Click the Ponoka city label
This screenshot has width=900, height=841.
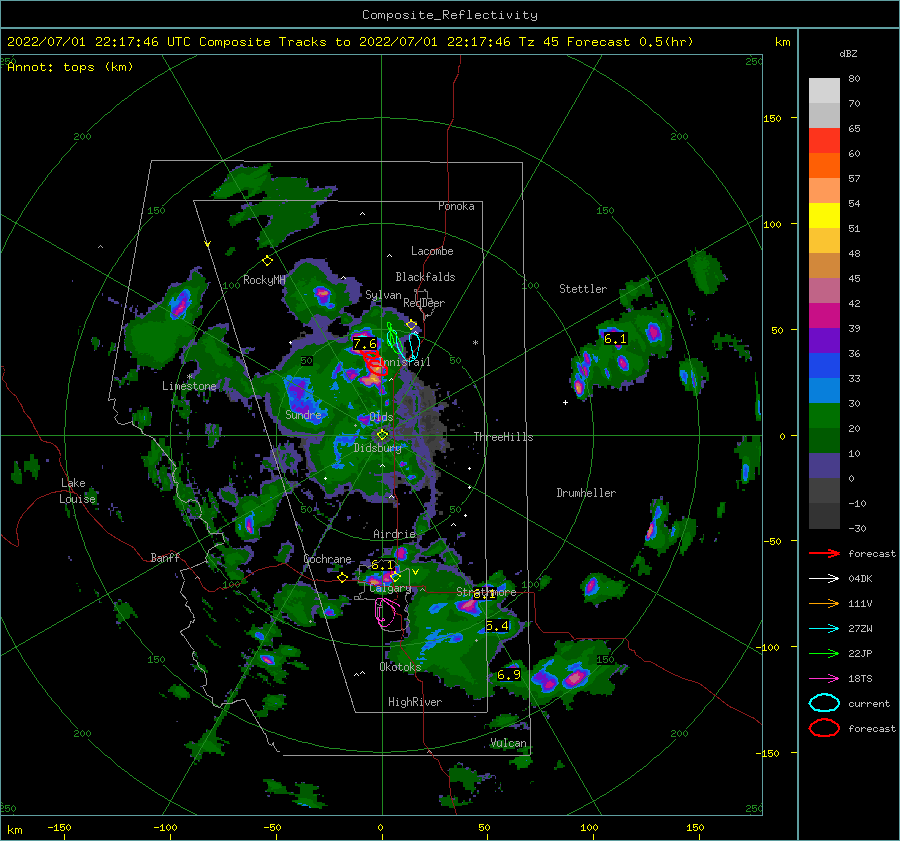pyautogui.click(x=456, y=206)
